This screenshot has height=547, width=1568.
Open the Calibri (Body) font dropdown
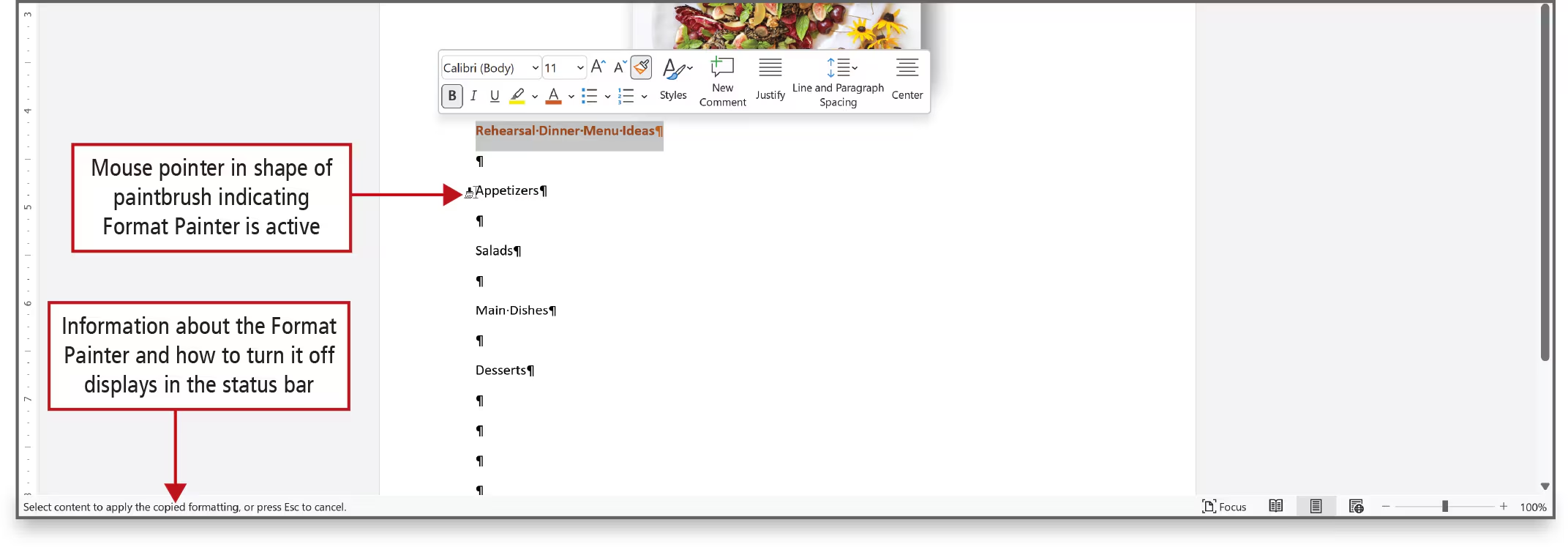[535, 68]
